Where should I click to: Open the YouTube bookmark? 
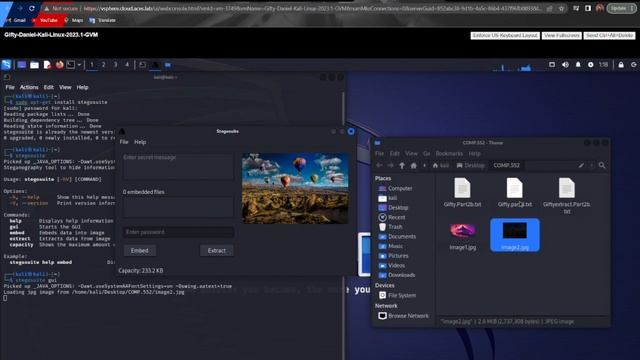(x=45, y=20)
